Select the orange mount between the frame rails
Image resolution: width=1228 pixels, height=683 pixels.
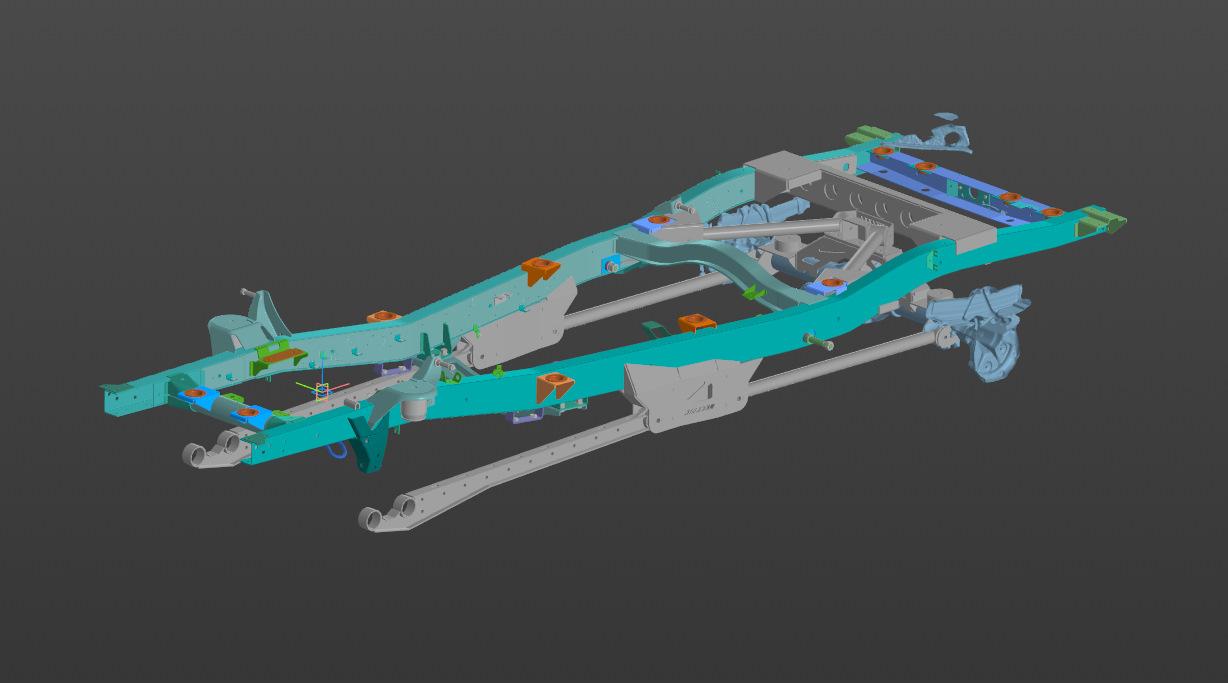[696, 322]
